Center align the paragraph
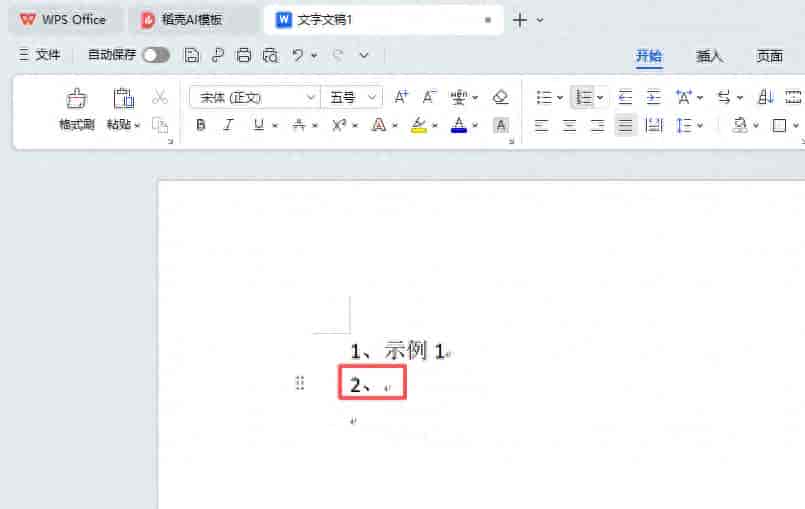 tap(569, 125)
